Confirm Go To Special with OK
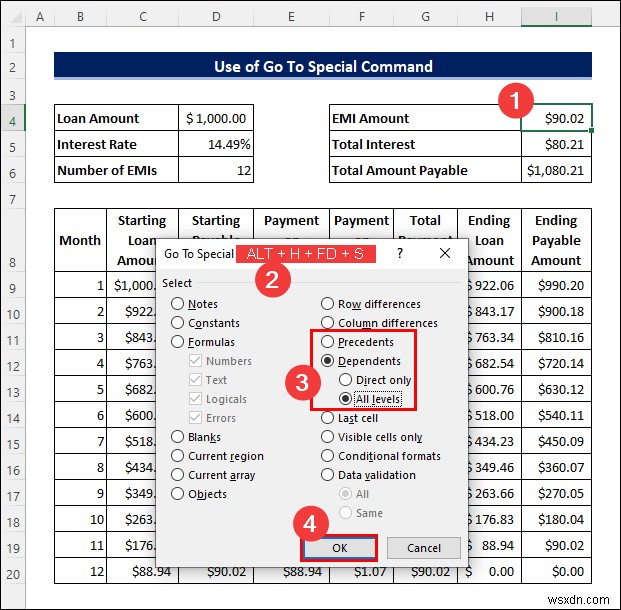 click(339, 548)
